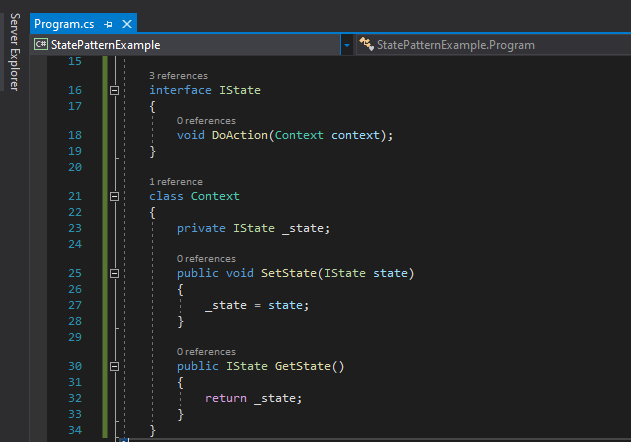Click the 'private' keyword on line 23
Viewport: 631px width, 442px height.
(x=201, y=228)
